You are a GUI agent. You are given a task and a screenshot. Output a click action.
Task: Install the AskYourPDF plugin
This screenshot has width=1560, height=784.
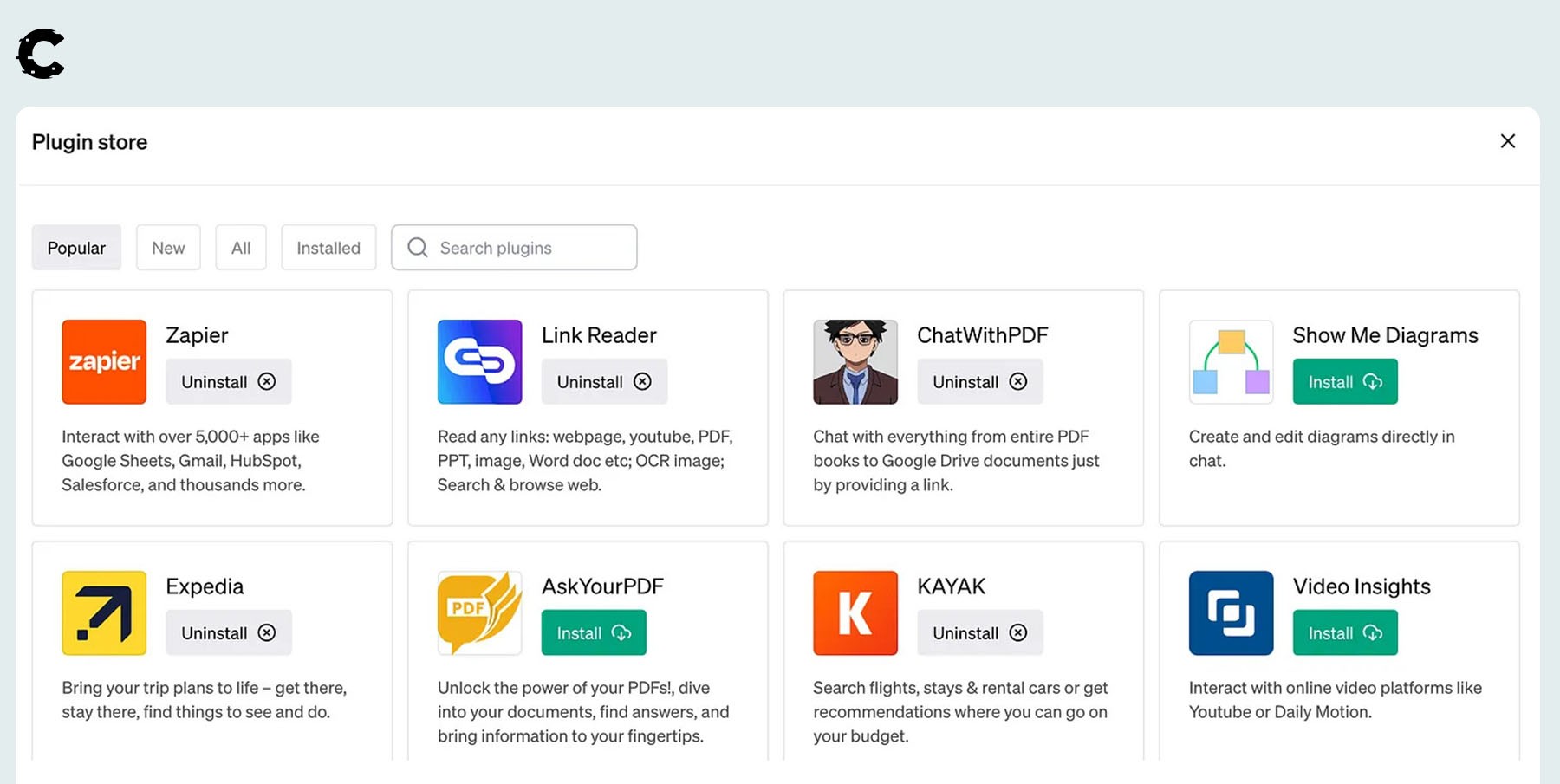point(594,632)
